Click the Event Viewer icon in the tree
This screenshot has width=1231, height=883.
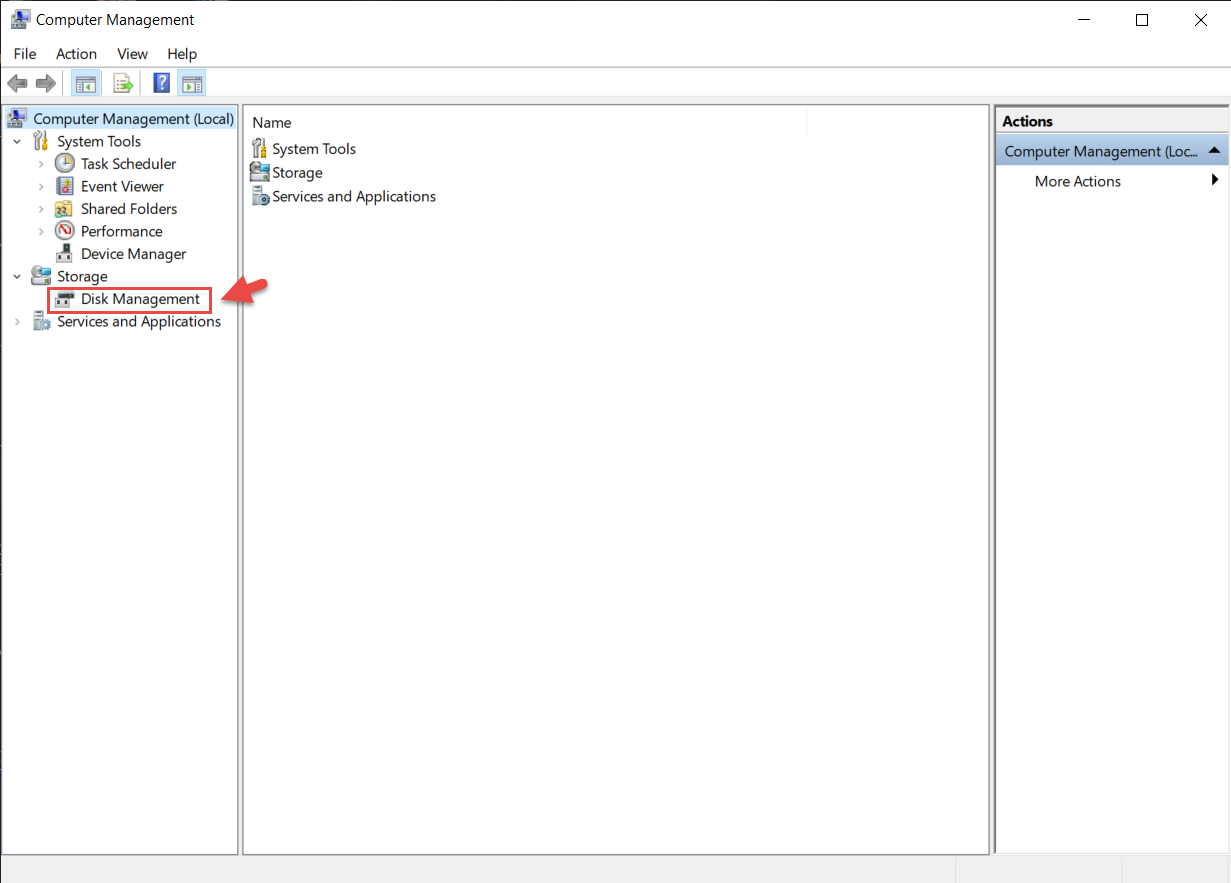(65, 186)
